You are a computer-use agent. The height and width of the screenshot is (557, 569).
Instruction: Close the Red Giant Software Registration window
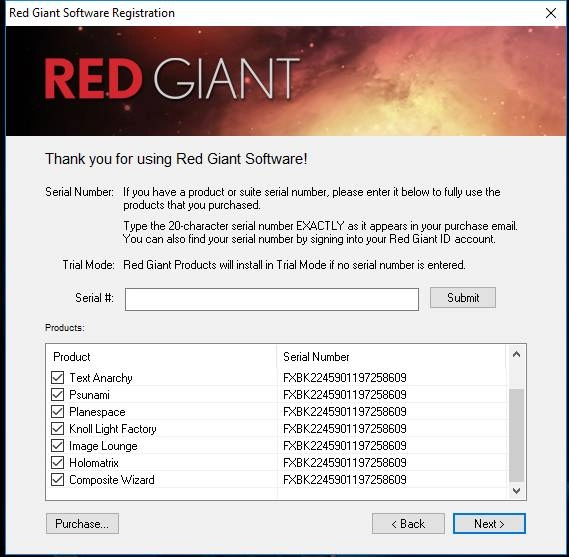[x=551, y=13]
